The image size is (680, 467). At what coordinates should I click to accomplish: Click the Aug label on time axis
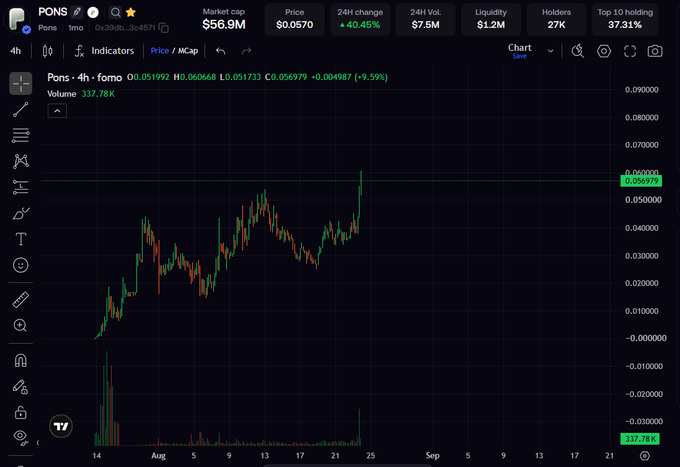pos(158,455)
